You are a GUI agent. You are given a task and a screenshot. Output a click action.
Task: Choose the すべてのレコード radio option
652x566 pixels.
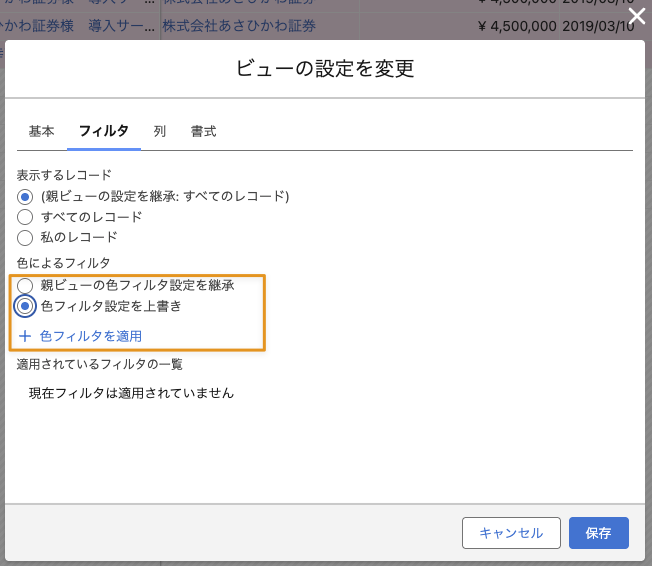coord(26,217)
